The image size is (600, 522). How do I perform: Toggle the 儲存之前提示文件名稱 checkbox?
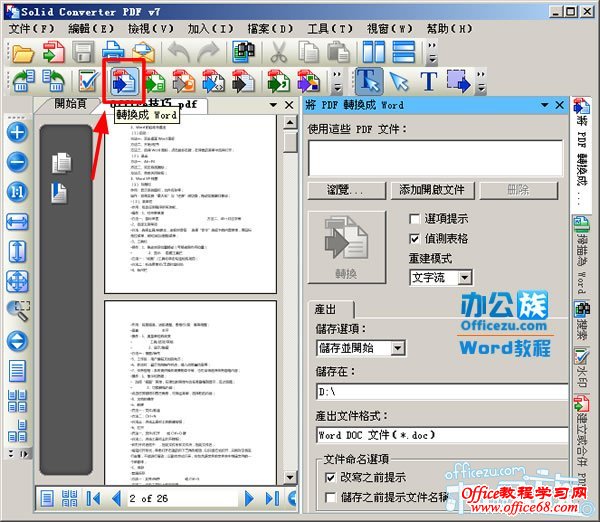[330, 497]
